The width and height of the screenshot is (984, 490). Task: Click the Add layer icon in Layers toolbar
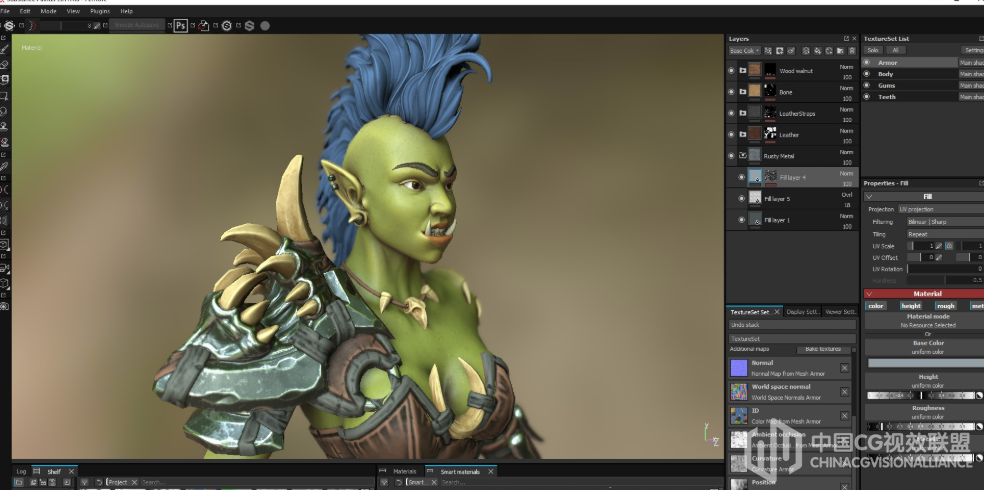[806, 51]
